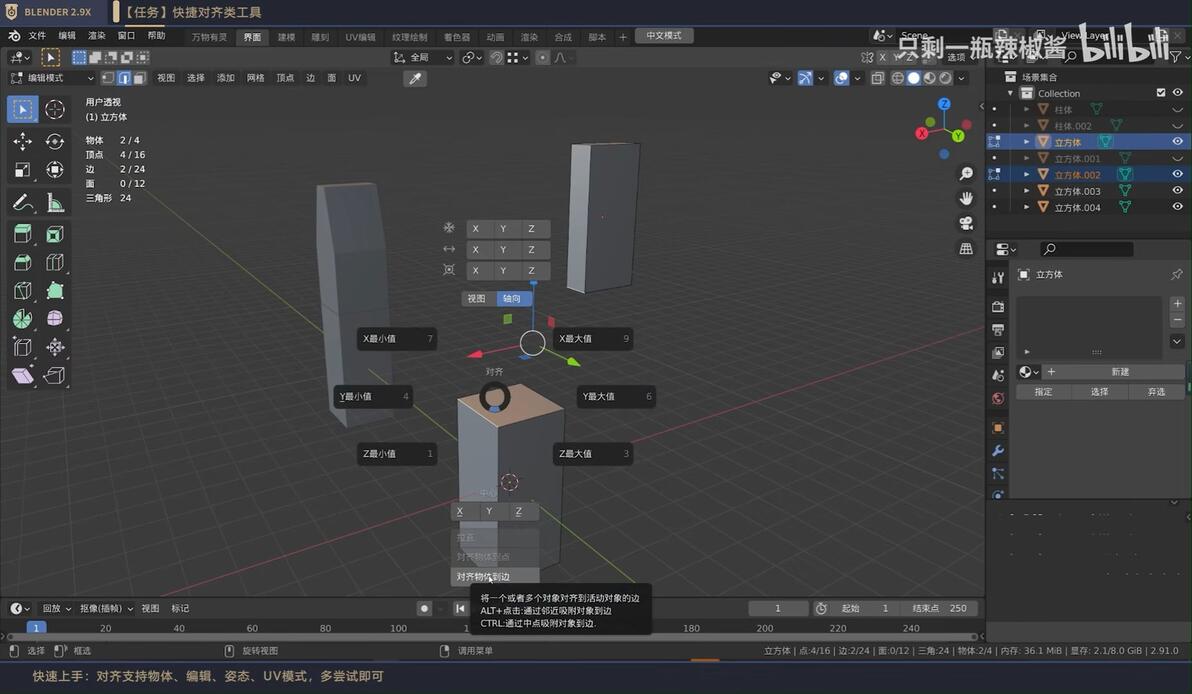Viewport: 1192px width, 694px height.
Task: Open the 全局 transform orientation dropdown
Action: (423, 58)
